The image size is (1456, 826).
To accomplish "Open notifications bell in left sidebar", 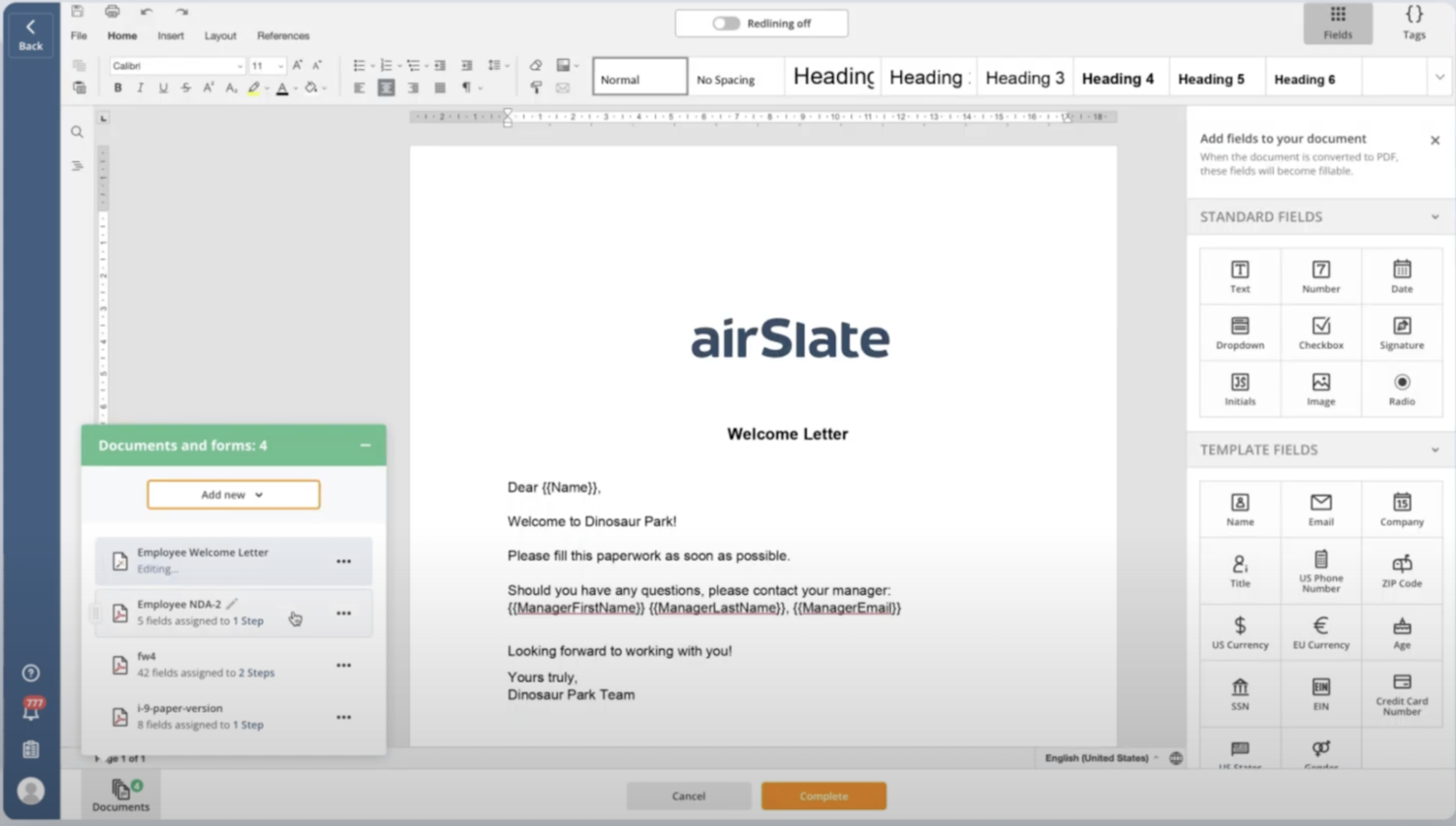I will pos(30,711).
